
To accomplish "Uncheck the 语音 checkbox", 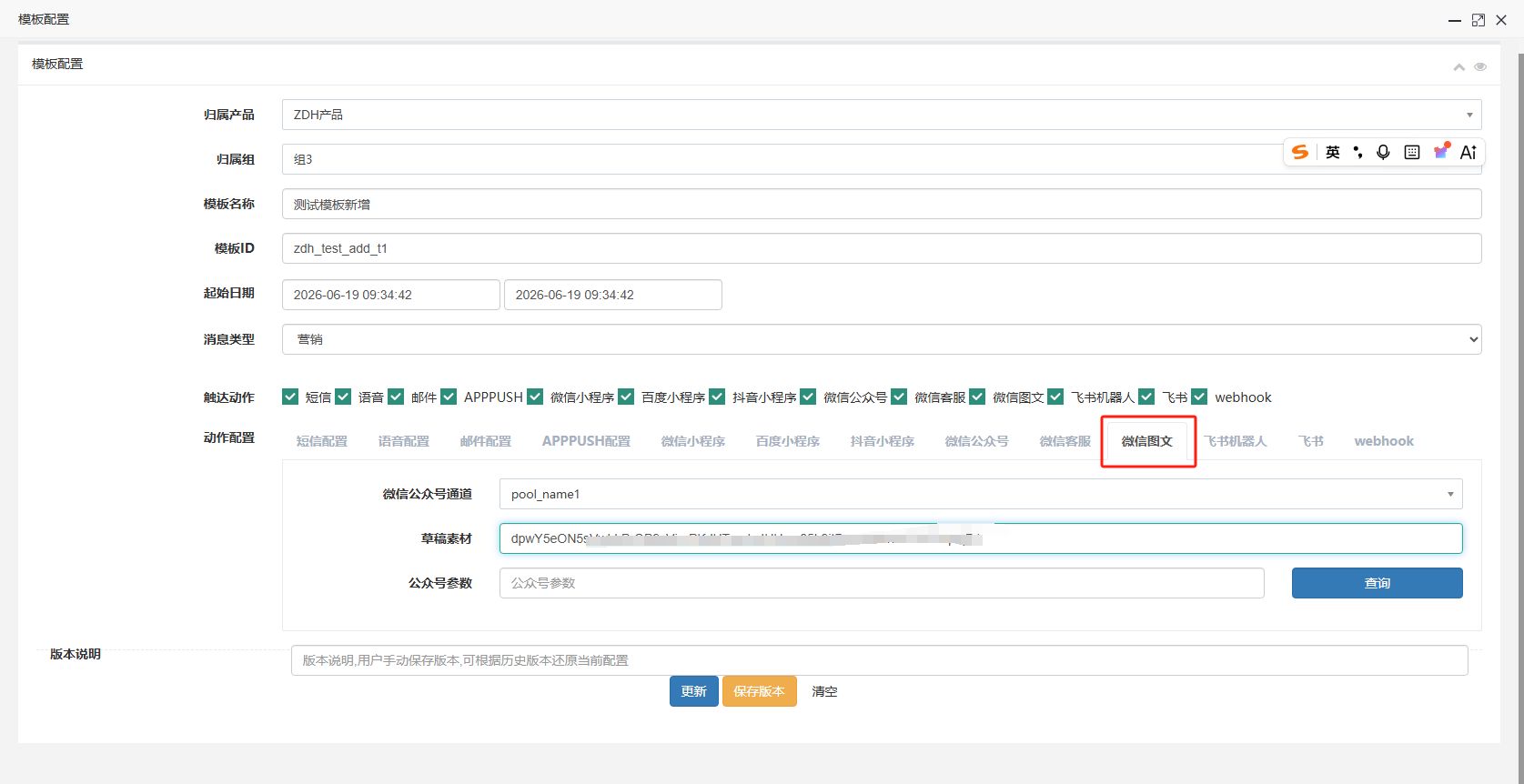I will [343, 397].
